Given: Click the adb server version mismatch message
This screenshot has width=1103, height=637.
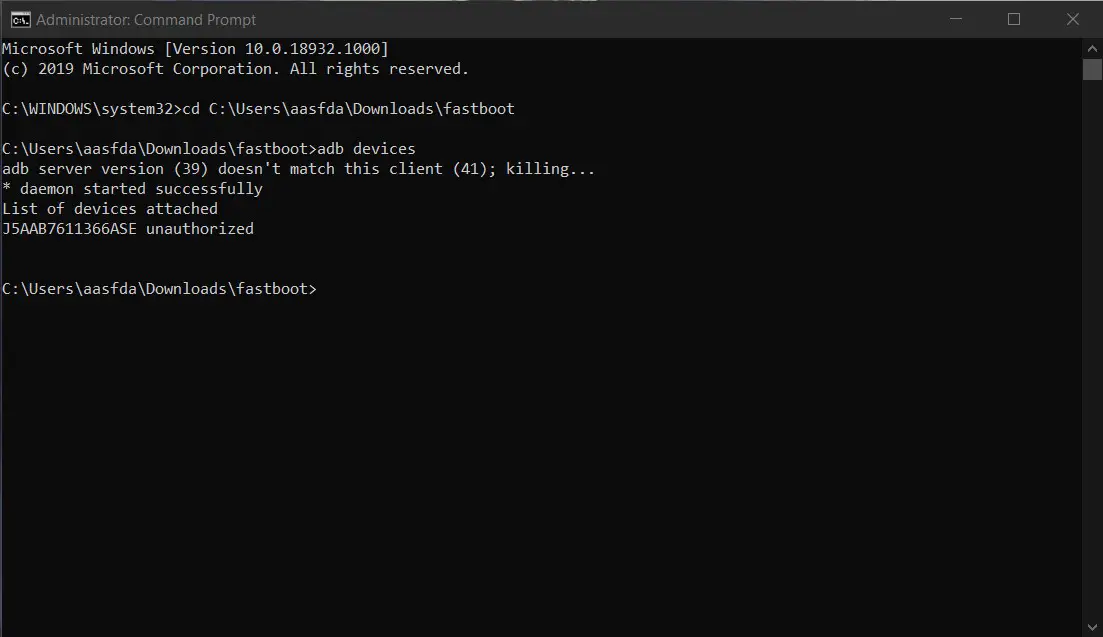Looking at the screenshot, I should tap(298, 169).
